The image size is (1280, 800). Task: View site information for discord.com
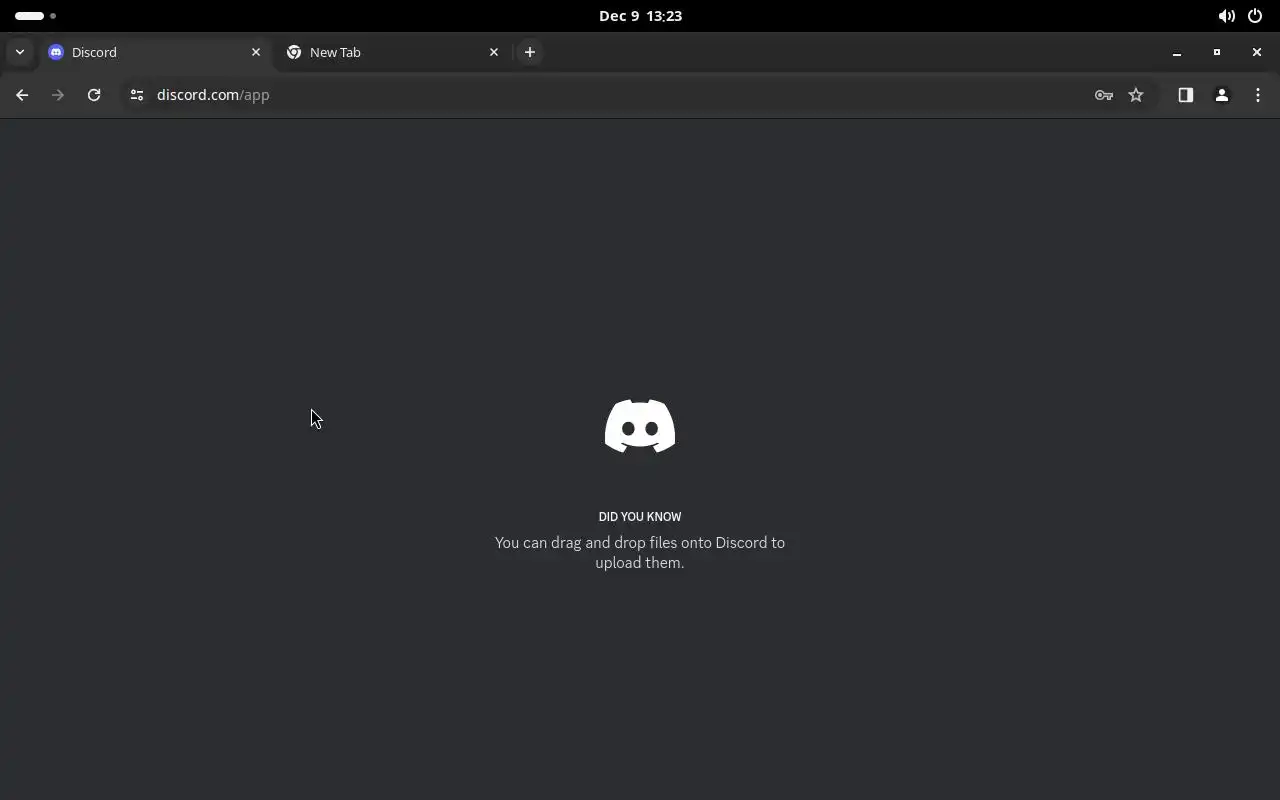pos(137,95)
